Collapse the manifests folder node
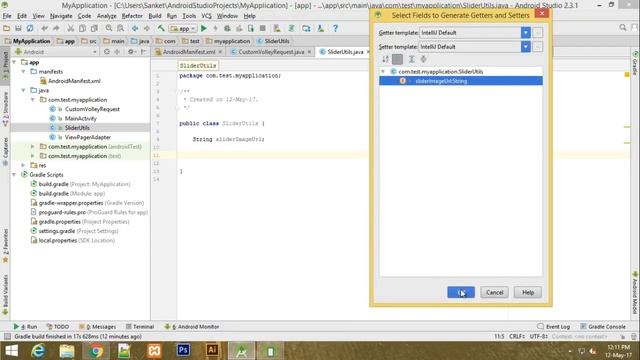The height and width of the screenshot is (360, 640). coord(24,71)
